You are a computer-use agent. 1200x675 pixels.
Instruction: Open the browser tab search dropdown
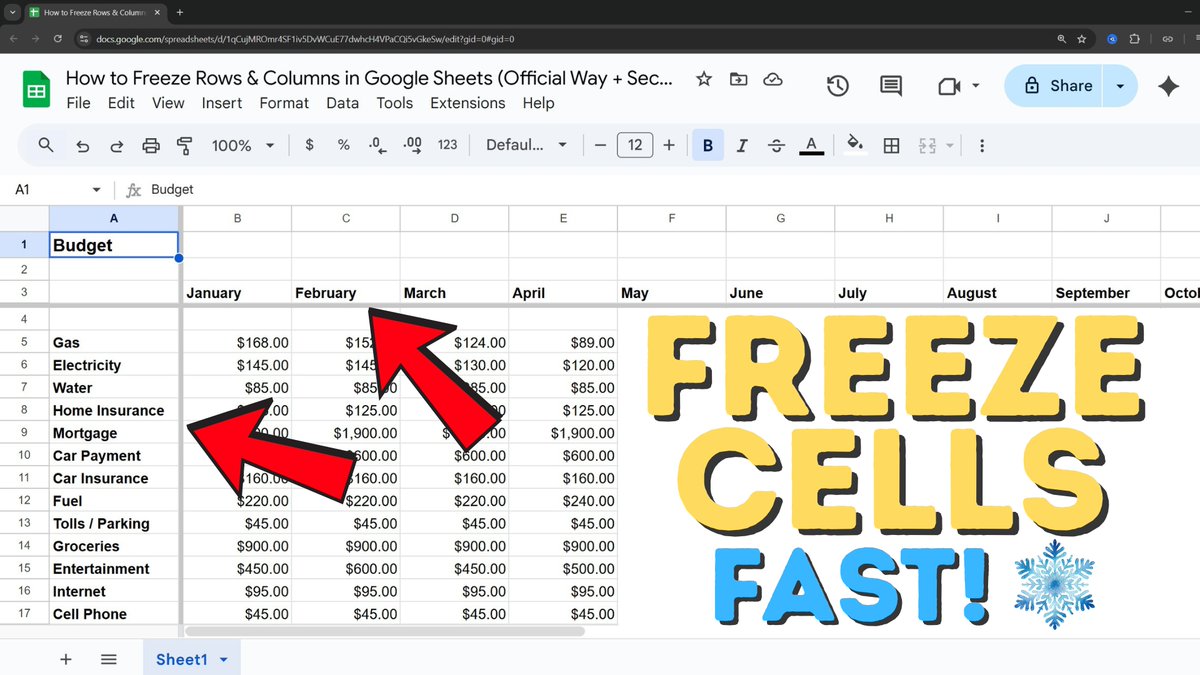(x=11, y=12)
